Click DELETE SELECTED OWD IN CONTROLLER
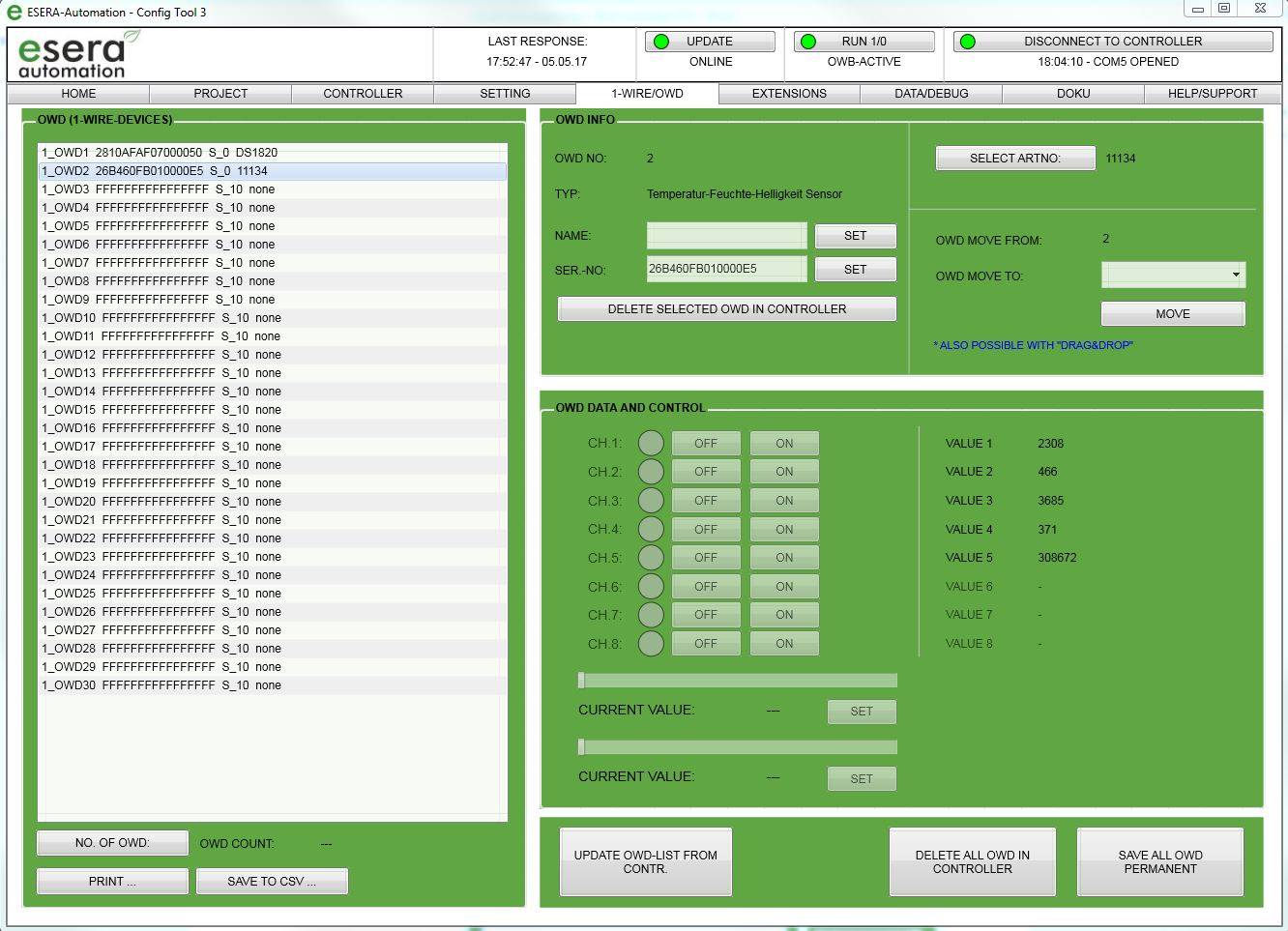Screen dimensions: 1288x931 tap(726, 308)
